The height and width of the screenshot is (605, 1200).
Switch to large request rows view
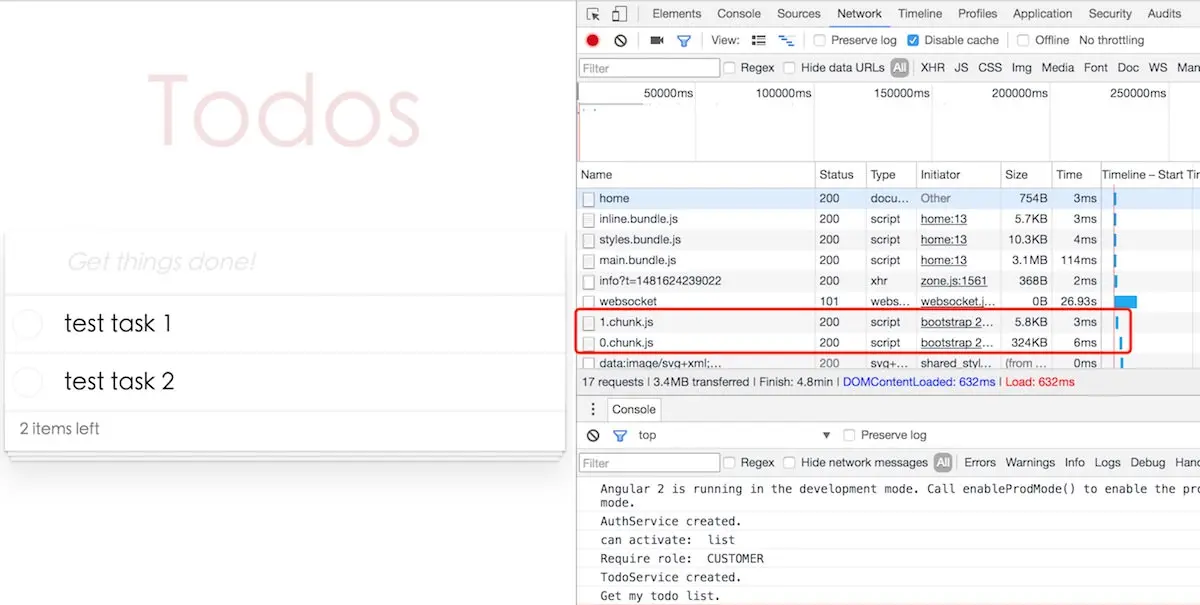(759, 41)
